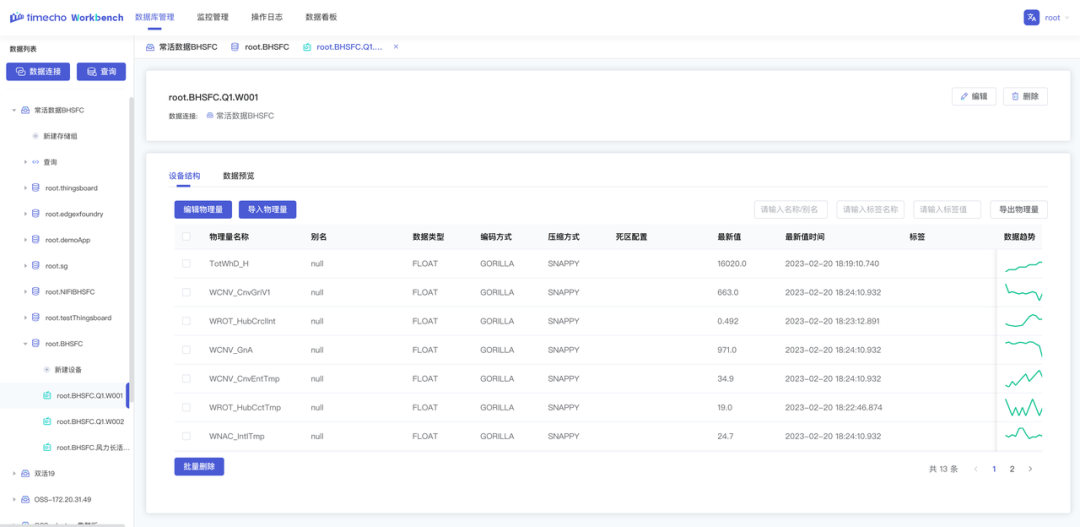Viewport: 1080px width, 527px height.
Task: Check the WCNV_GnA row checkbox
Action: click(186, 350)
